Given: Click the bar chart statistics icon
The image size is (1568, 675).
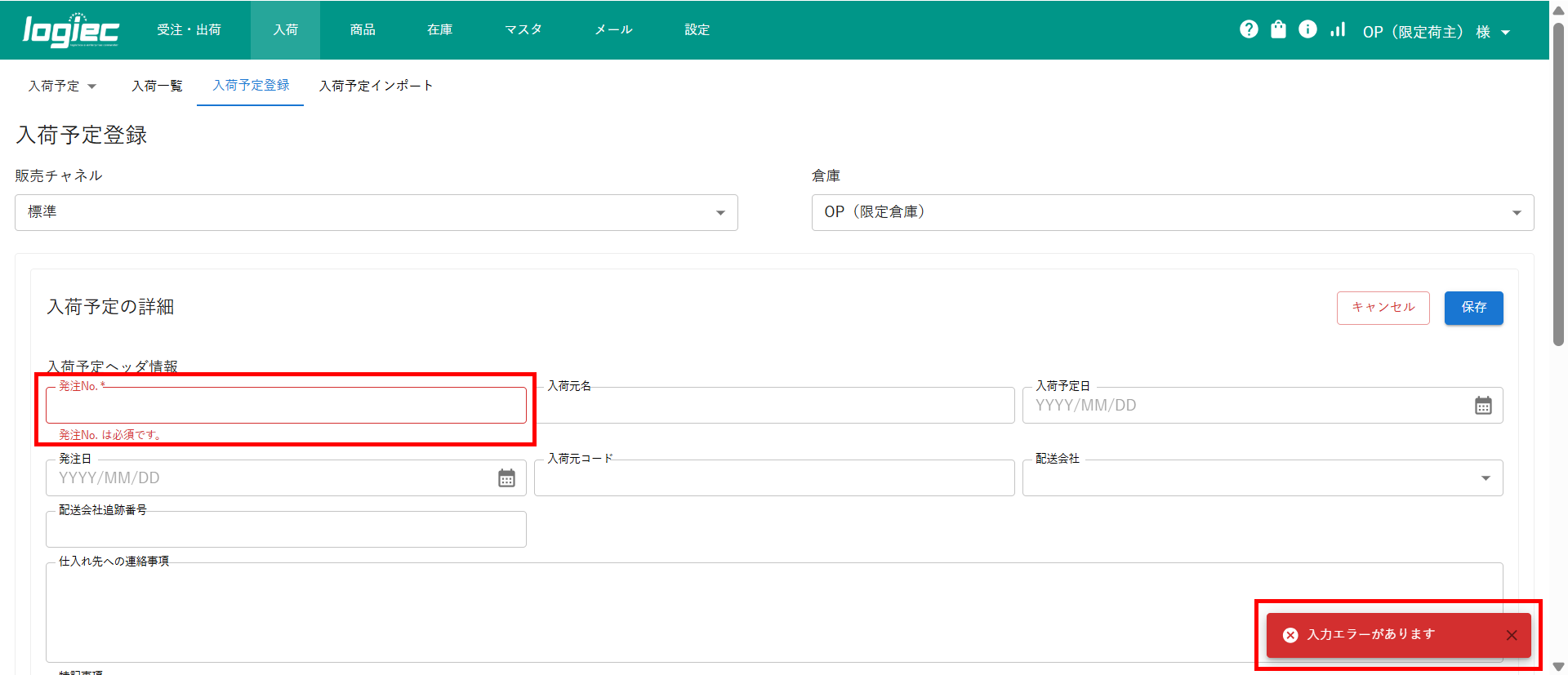Looking at the screenshot, I should pos(1338,29).
